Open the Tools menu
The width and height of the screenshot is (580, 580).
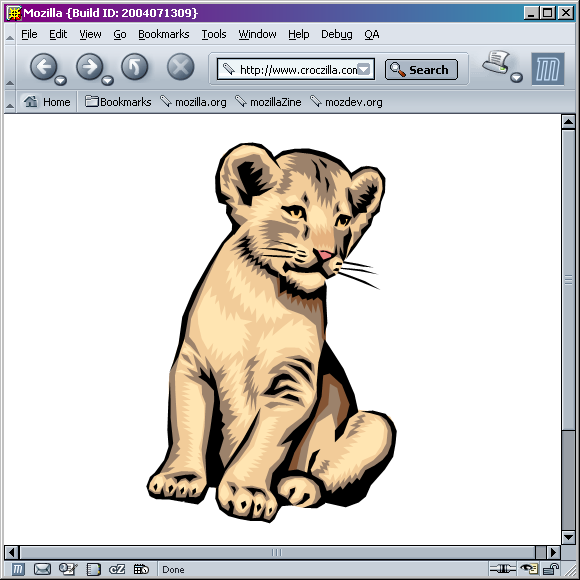tap(214, 34)
